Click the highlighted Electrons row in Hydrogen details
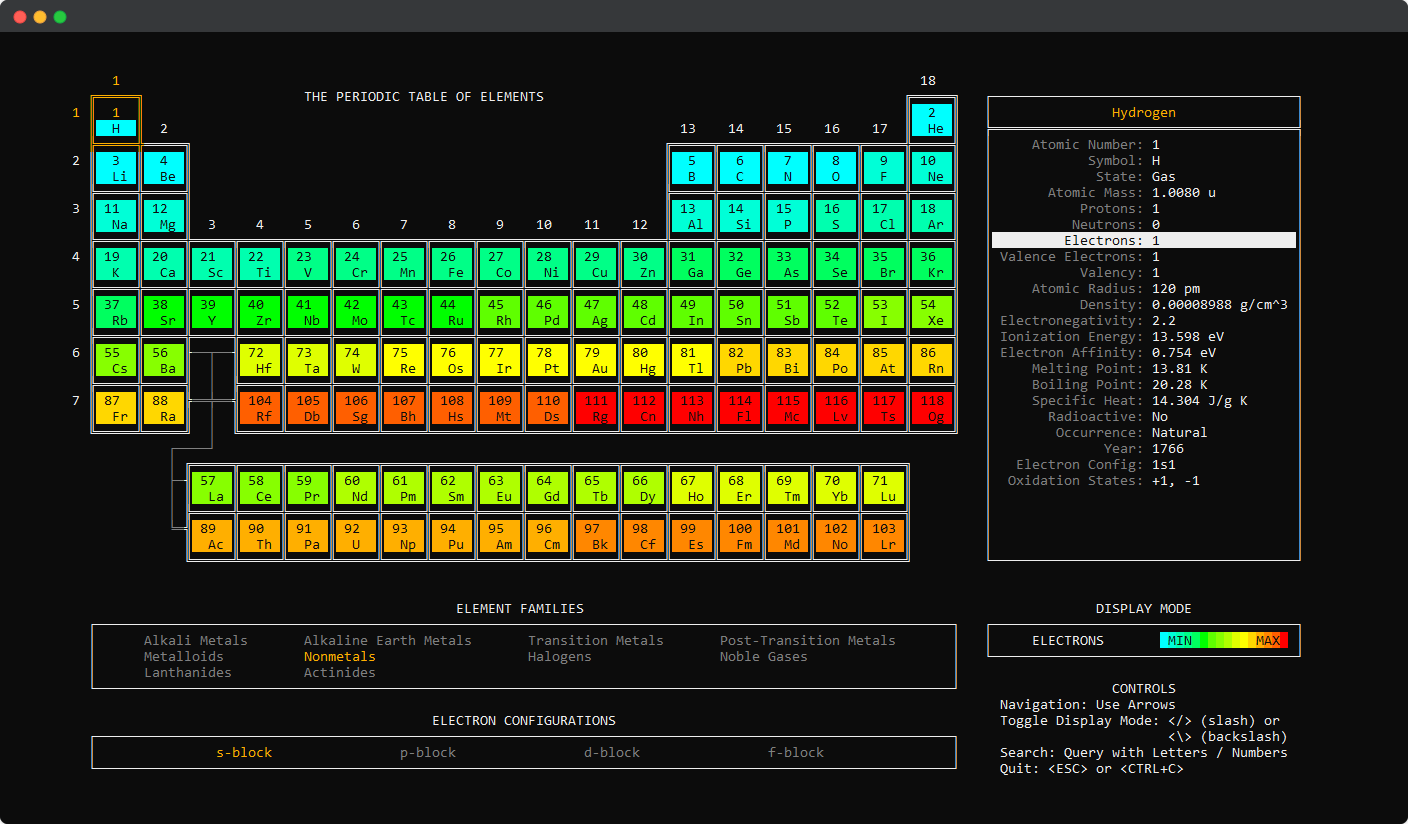Image resolution: width=1408 pixels, height=824 pixels. (x=1143, y=240)
